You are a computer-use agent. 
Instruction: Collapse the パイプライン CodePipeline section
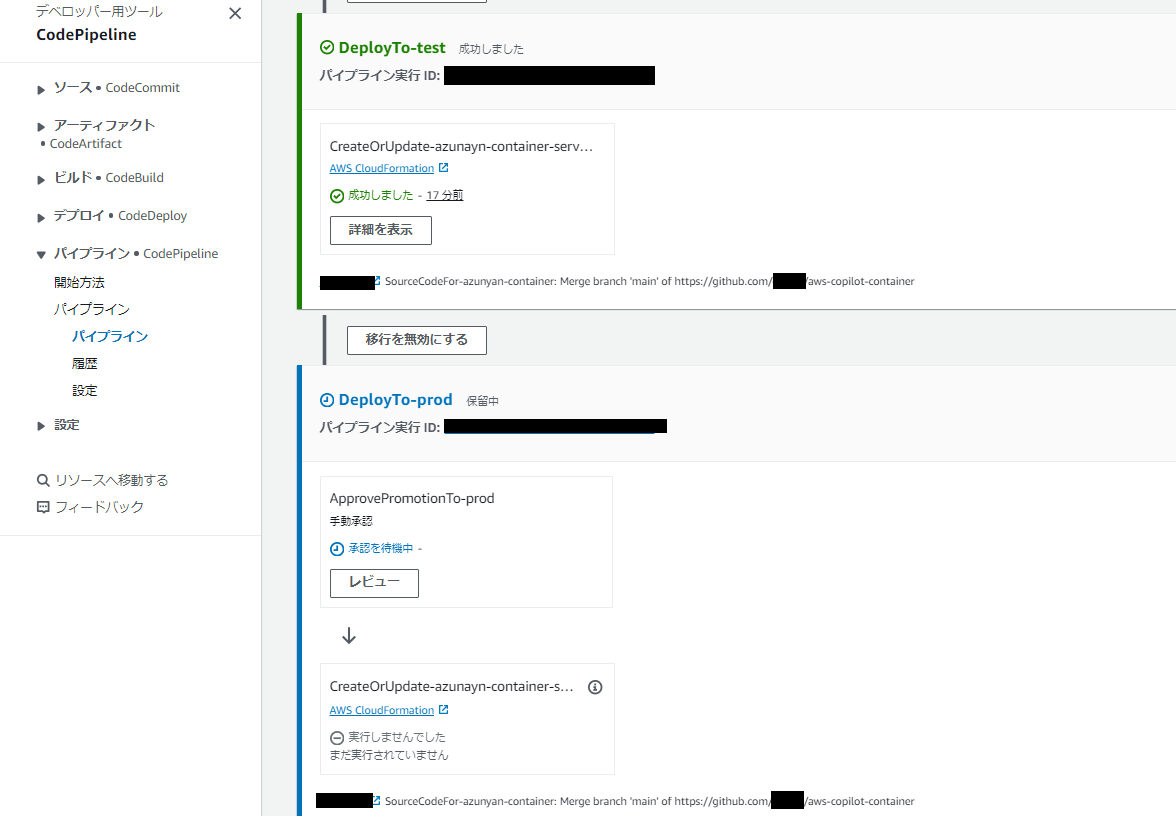click(41, 255)
